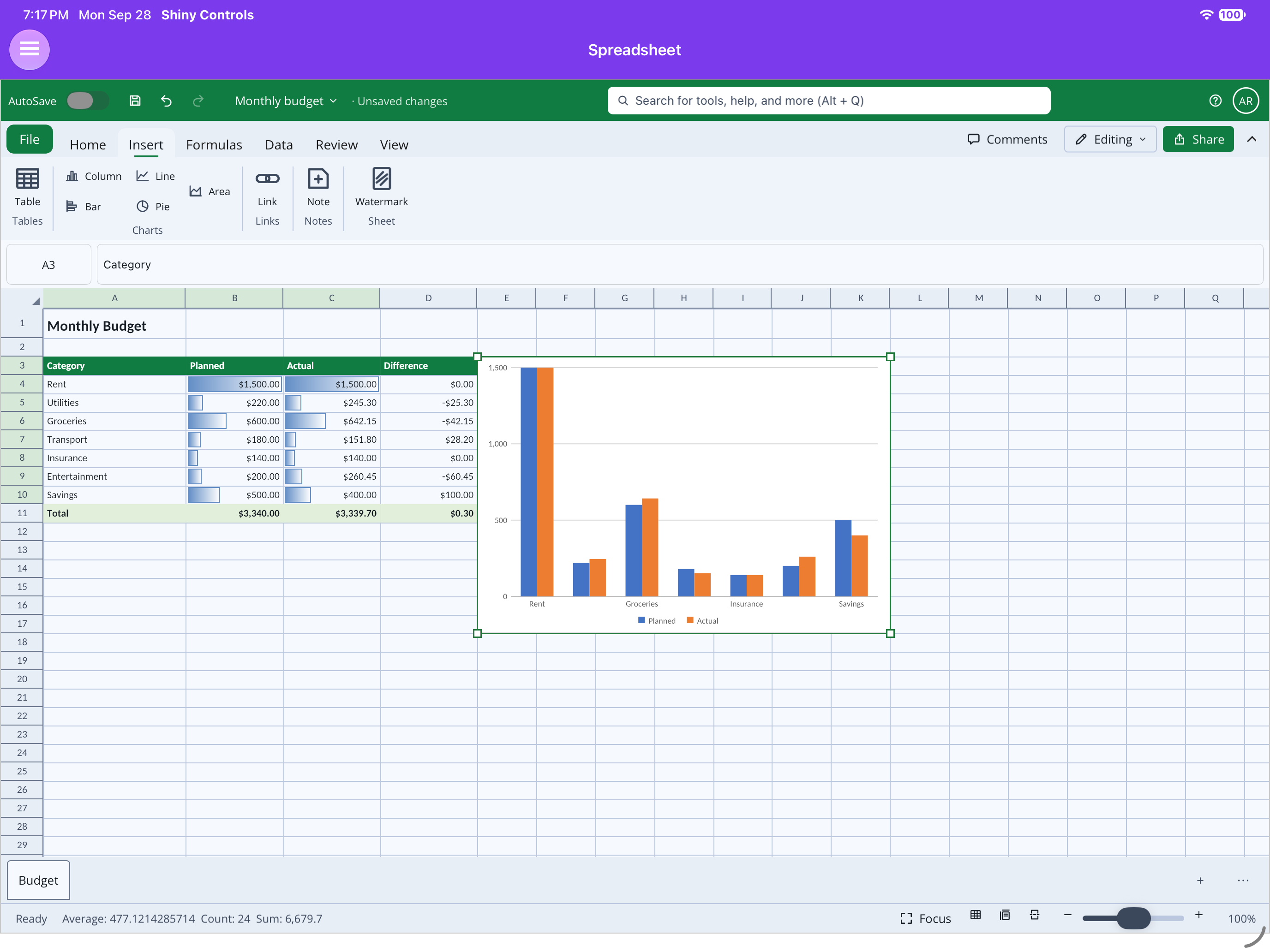Screen dimensions: 1270x952
Task: Undo the last action
Action: click(167, 101)
